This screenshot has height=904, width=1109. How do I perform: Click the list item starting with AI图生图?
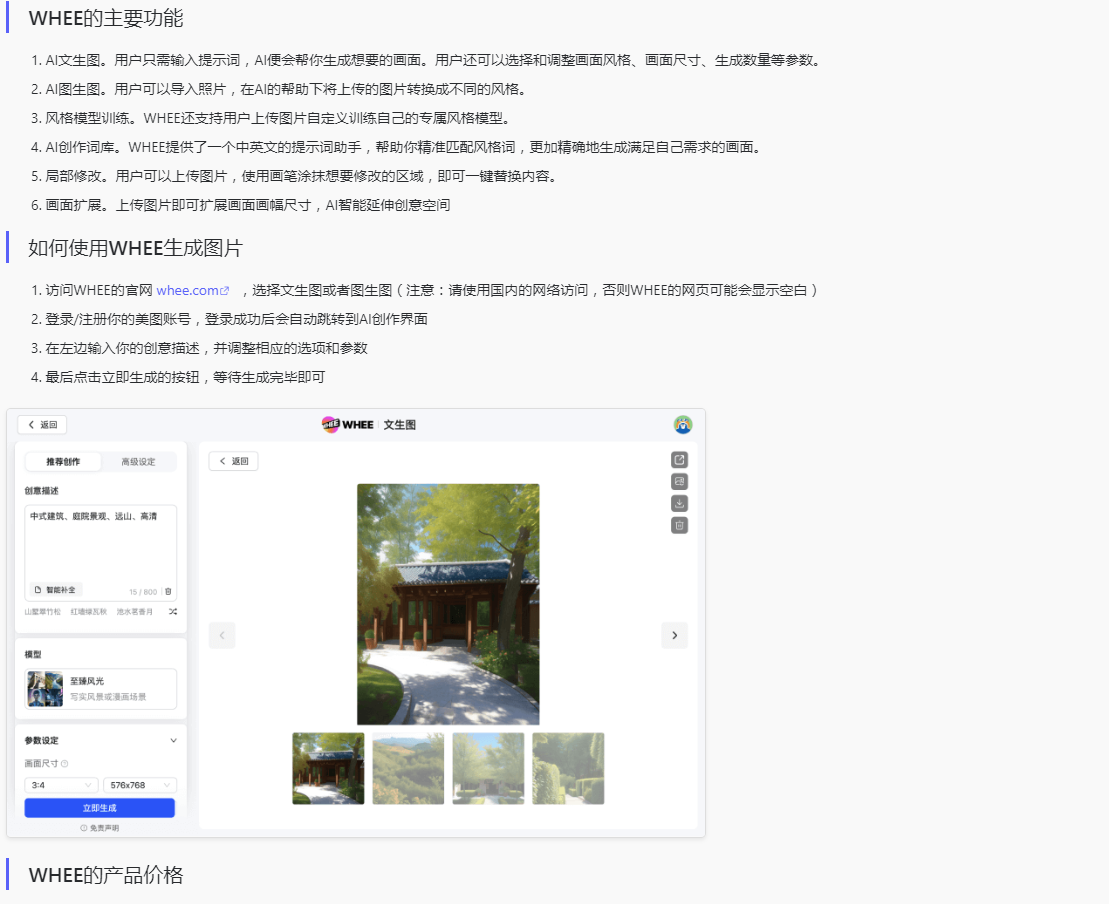(x=286, y=89)
